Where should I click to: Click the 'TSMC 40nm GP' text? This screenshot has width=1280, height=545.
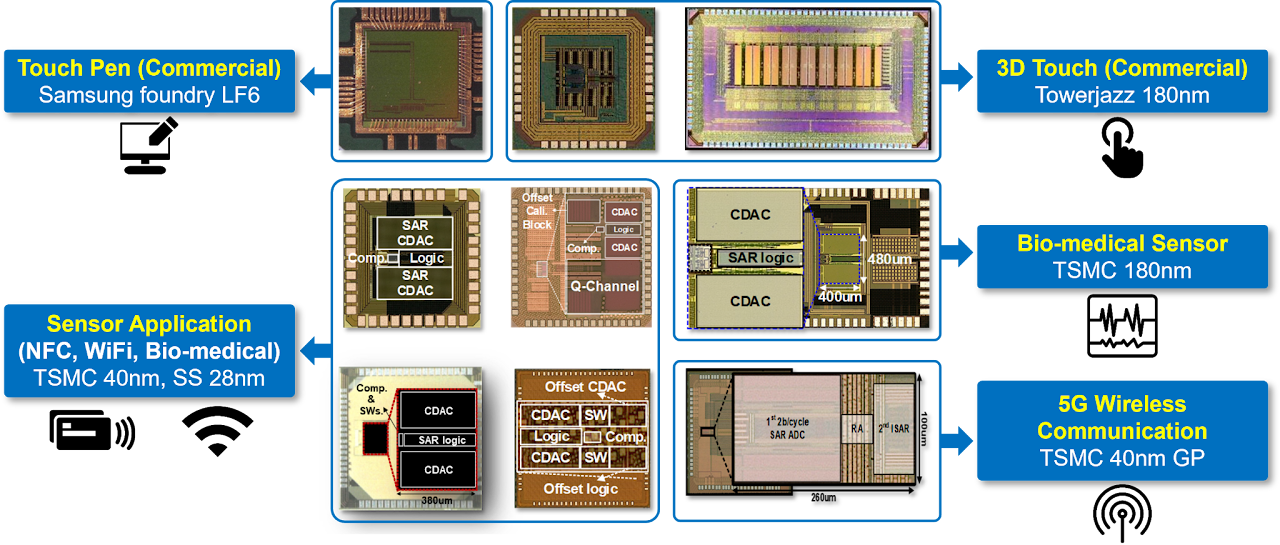point(1122,459)
